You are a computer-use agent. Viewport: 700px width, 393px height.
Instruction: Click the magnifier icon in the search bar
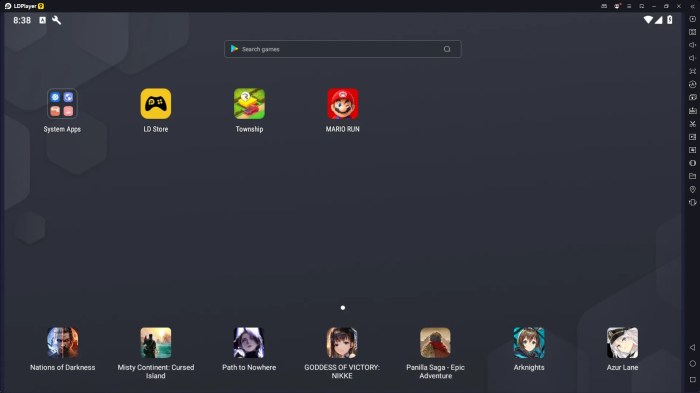coord(447,49)
